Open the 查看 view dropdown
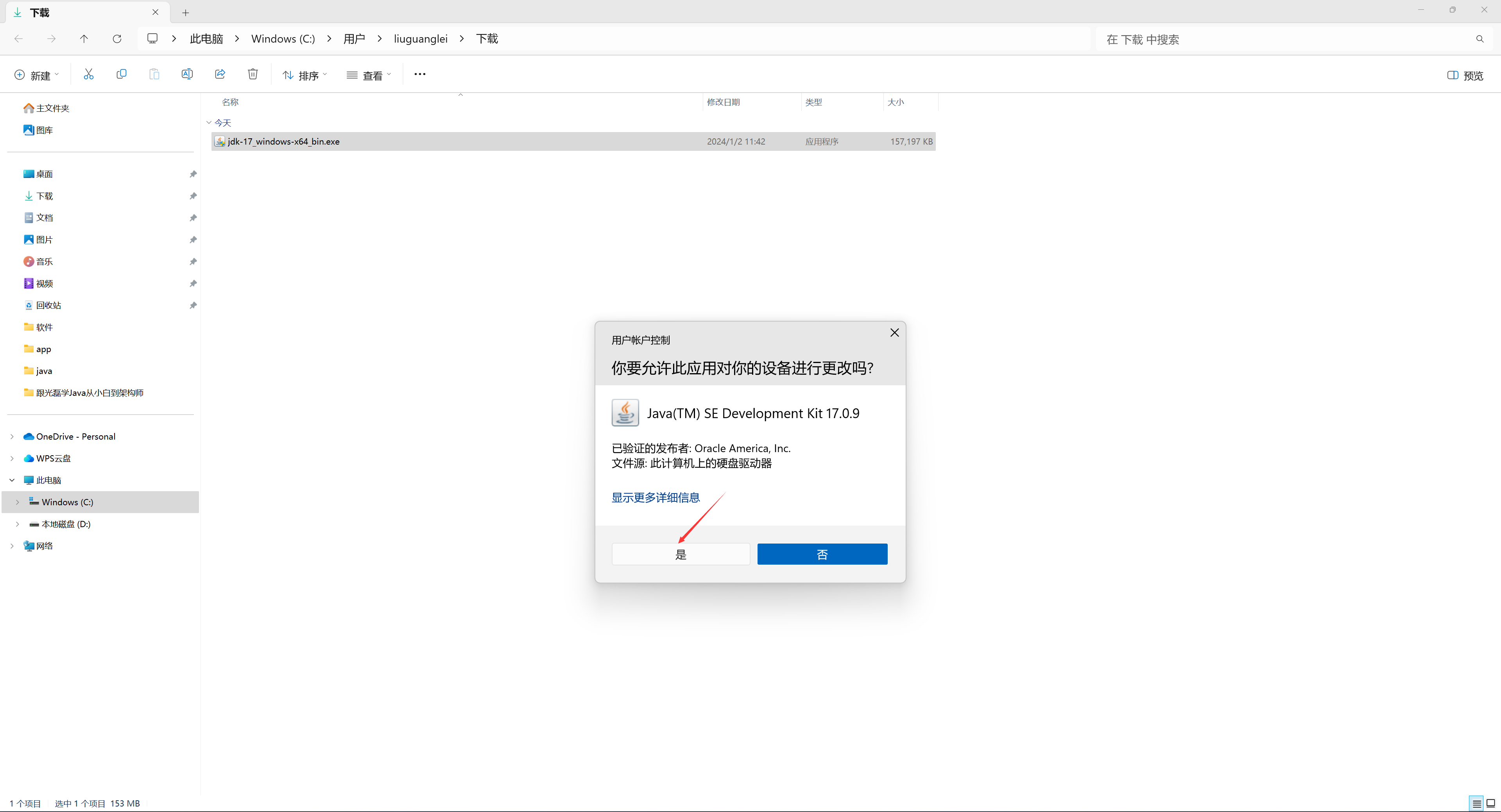Image resolution: width=1501 pixels, height=812 pixels. (369, 75)
